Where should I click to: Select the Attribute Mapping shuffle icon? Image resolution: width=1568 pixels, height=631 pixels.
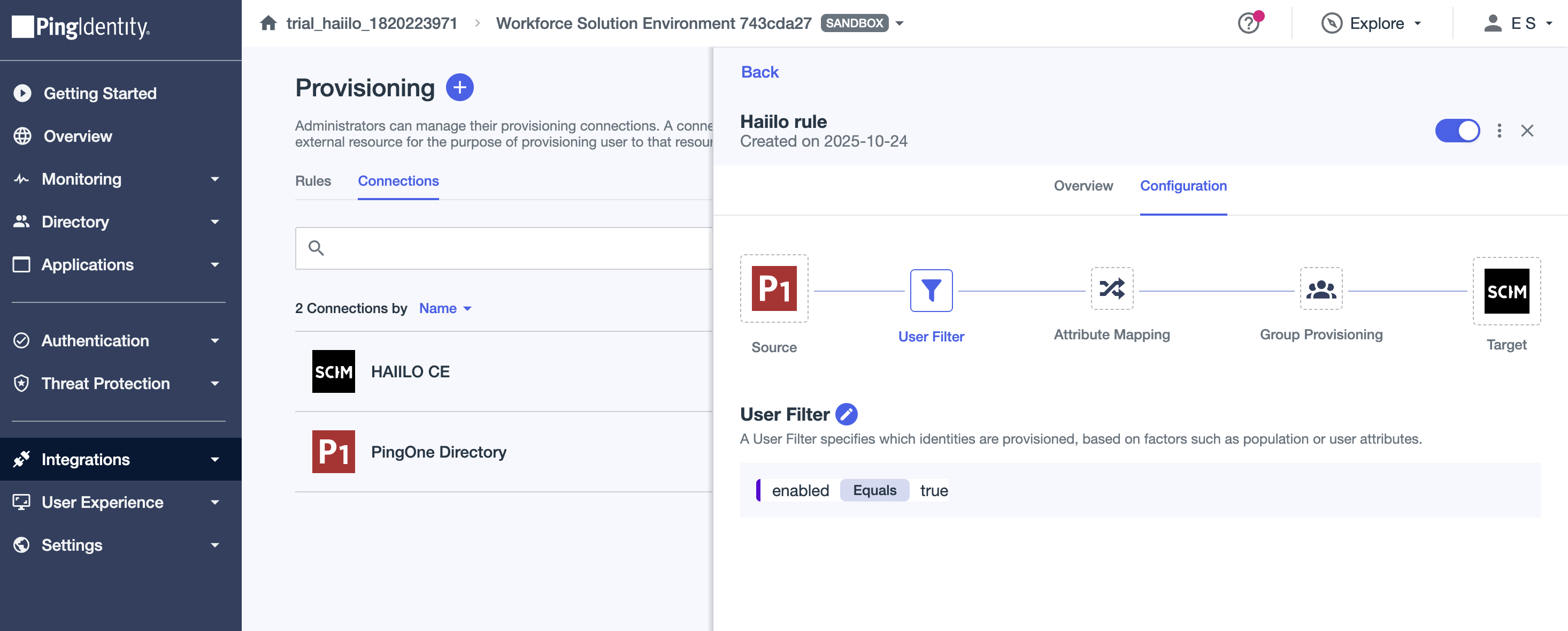[1111, 288]
